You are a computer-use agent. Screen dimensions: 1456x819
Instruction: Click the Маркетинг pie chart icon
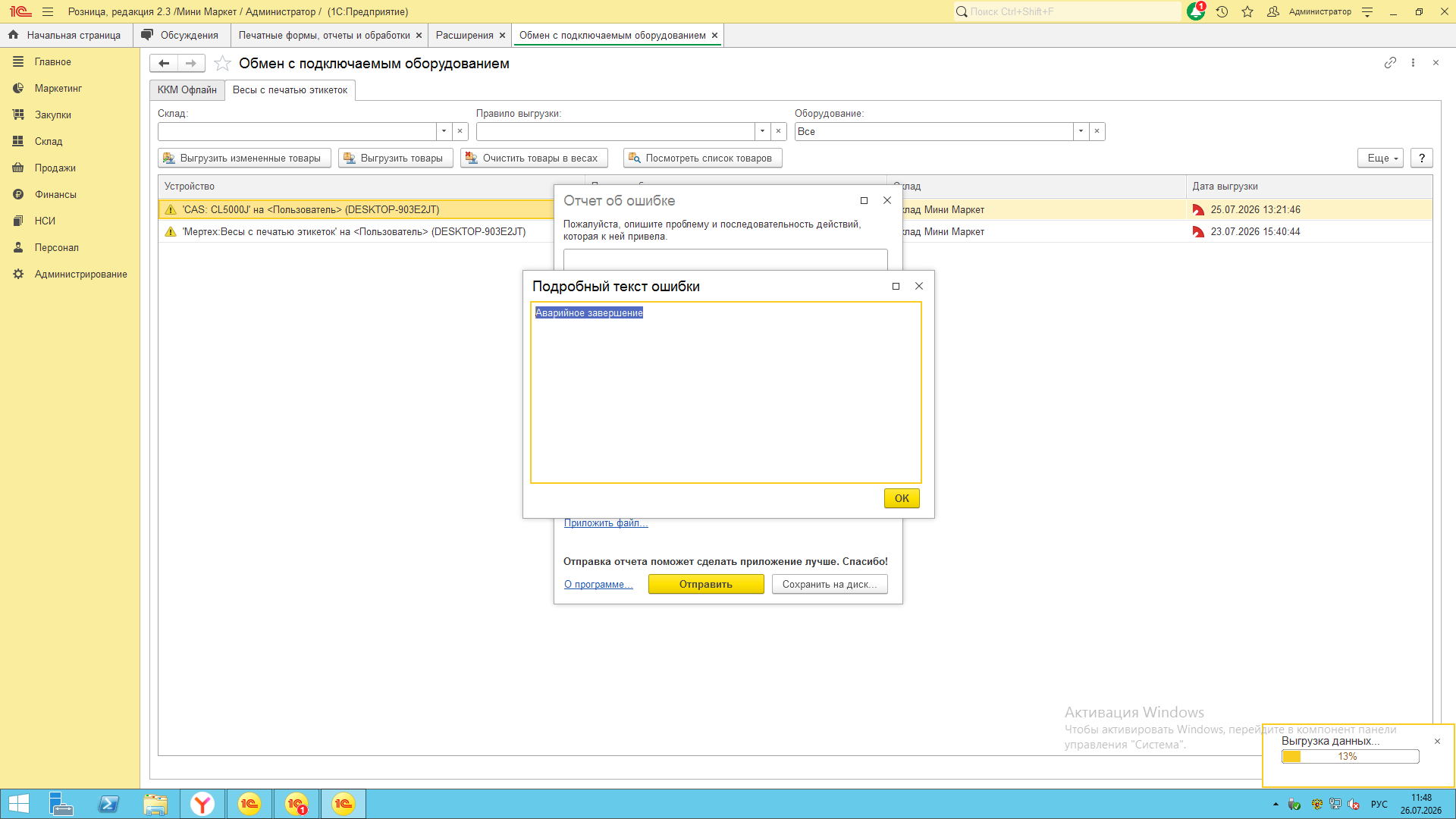pos(18,89)
